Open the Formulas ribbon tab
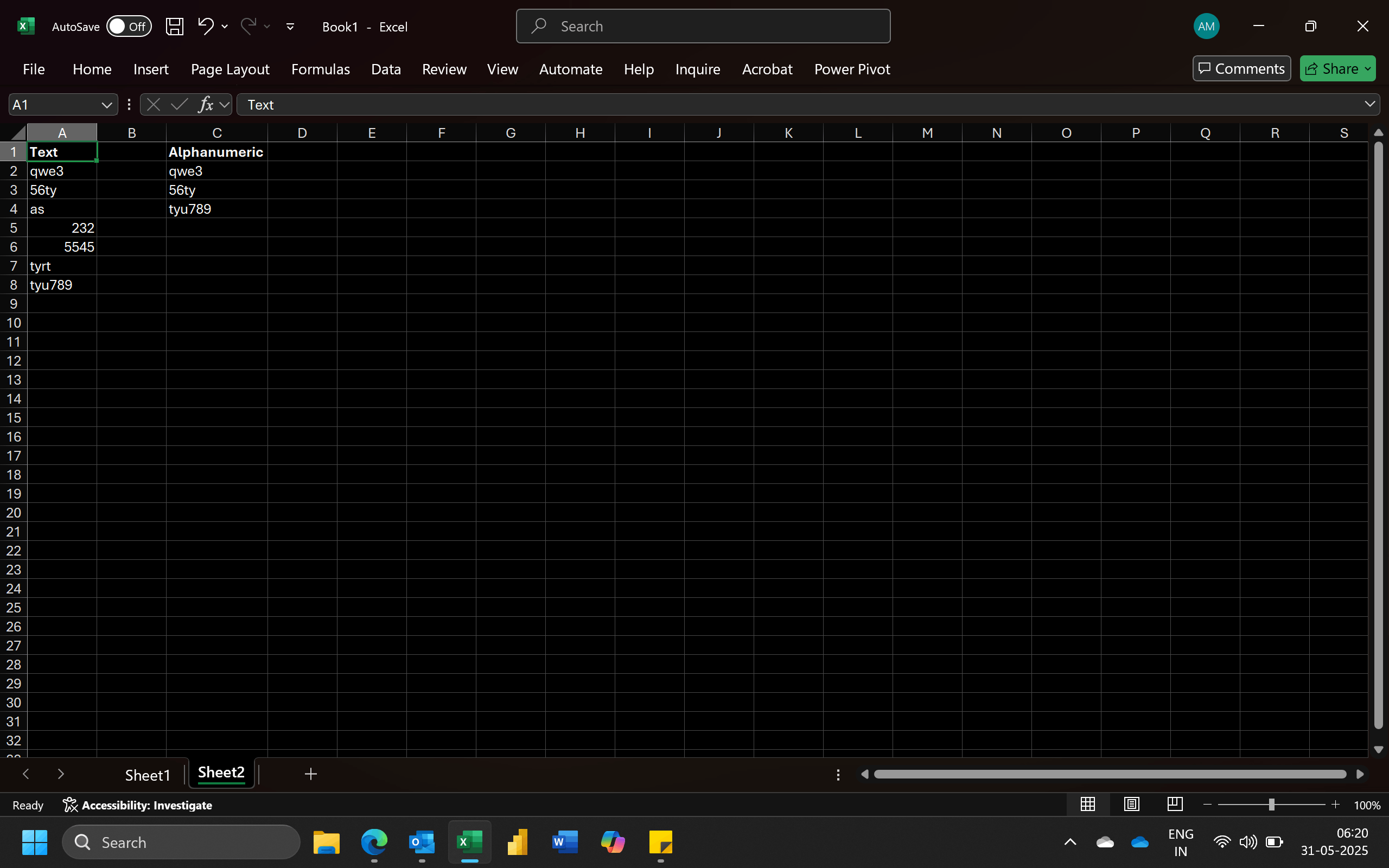The width and height of the screenshot is (1389, 868). click(x=320, y=69)
